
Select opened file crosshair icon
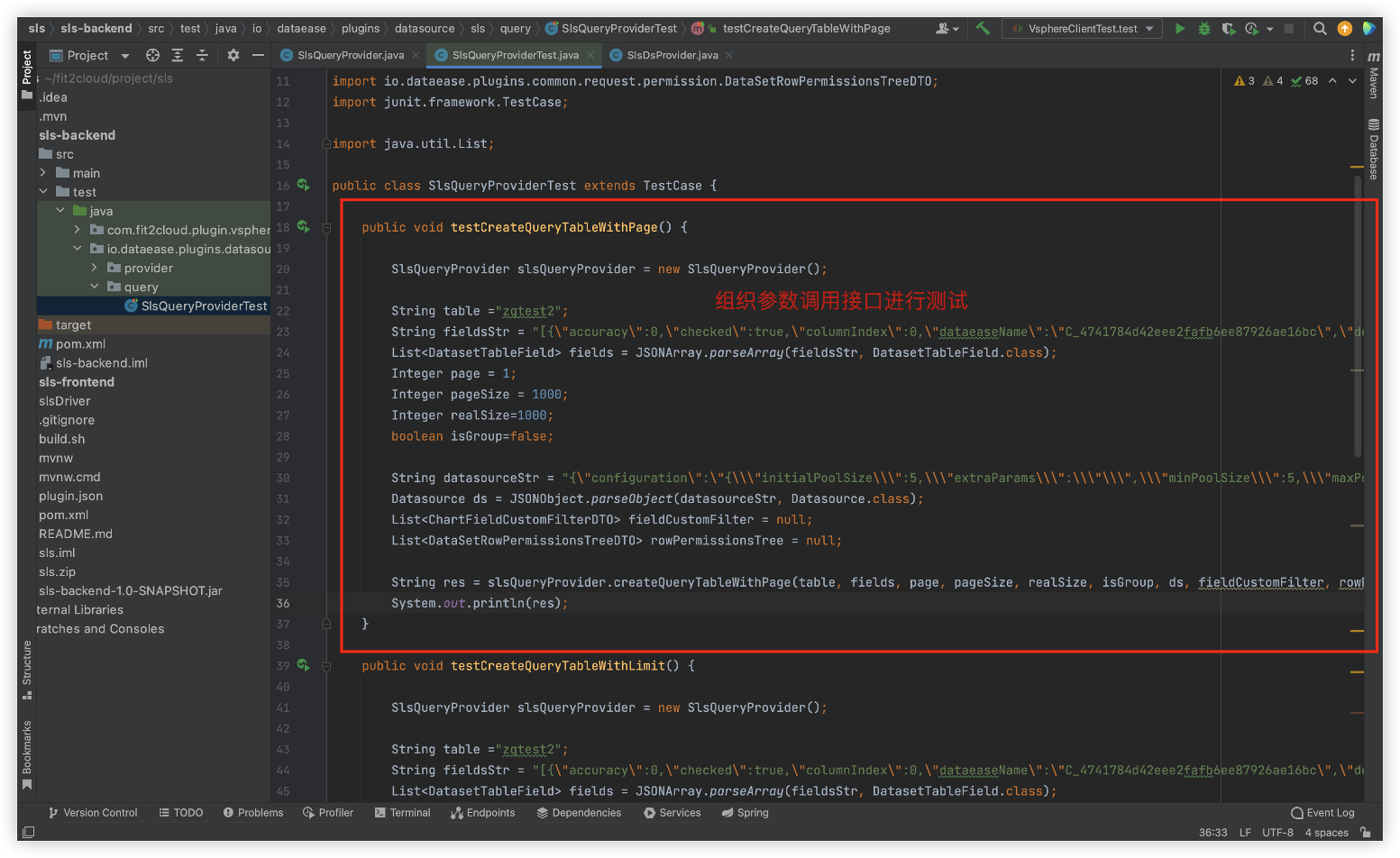coord(152,55)
